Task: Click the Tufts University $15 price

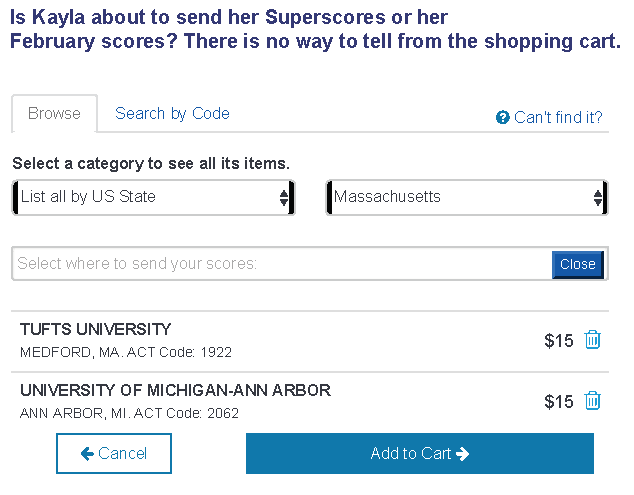Action: (558, 341)
